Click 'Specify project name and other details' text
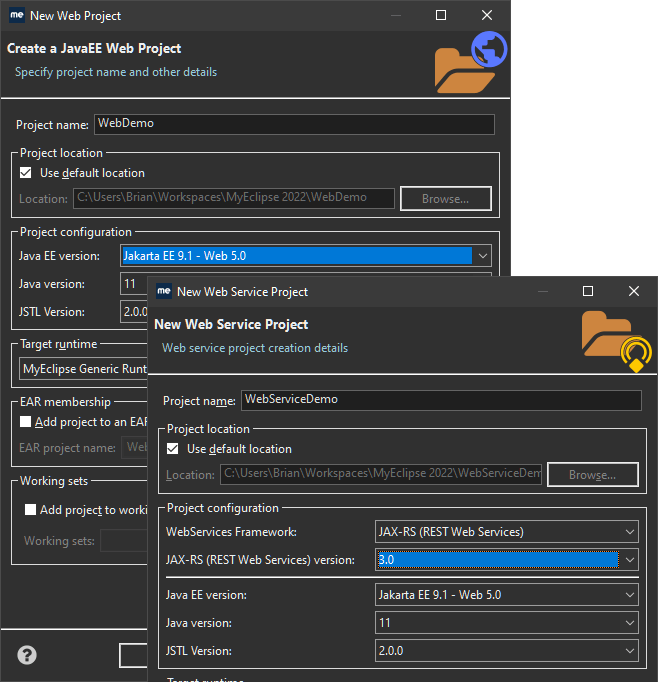658x682 pixels. [116, 72]
